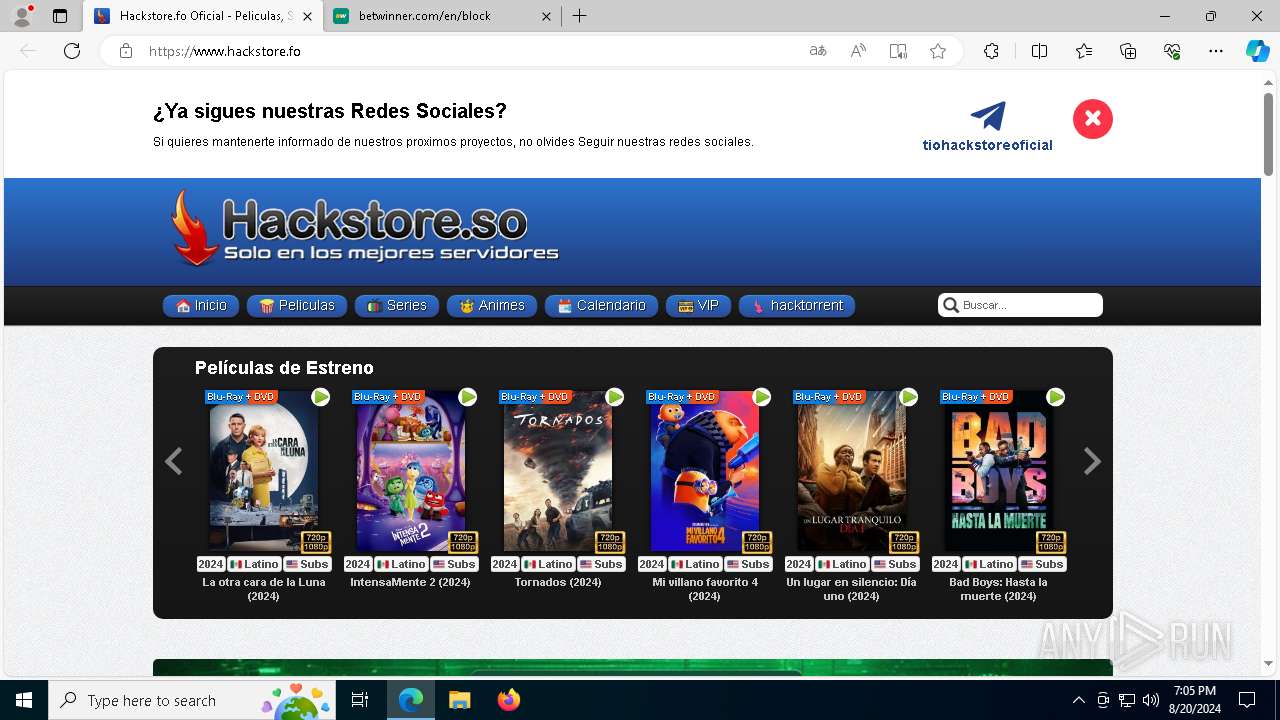Open Collections in Edge toolbar
Image resolution: width=1280 pixels, height=720 pixels.
click(1128, 51)
